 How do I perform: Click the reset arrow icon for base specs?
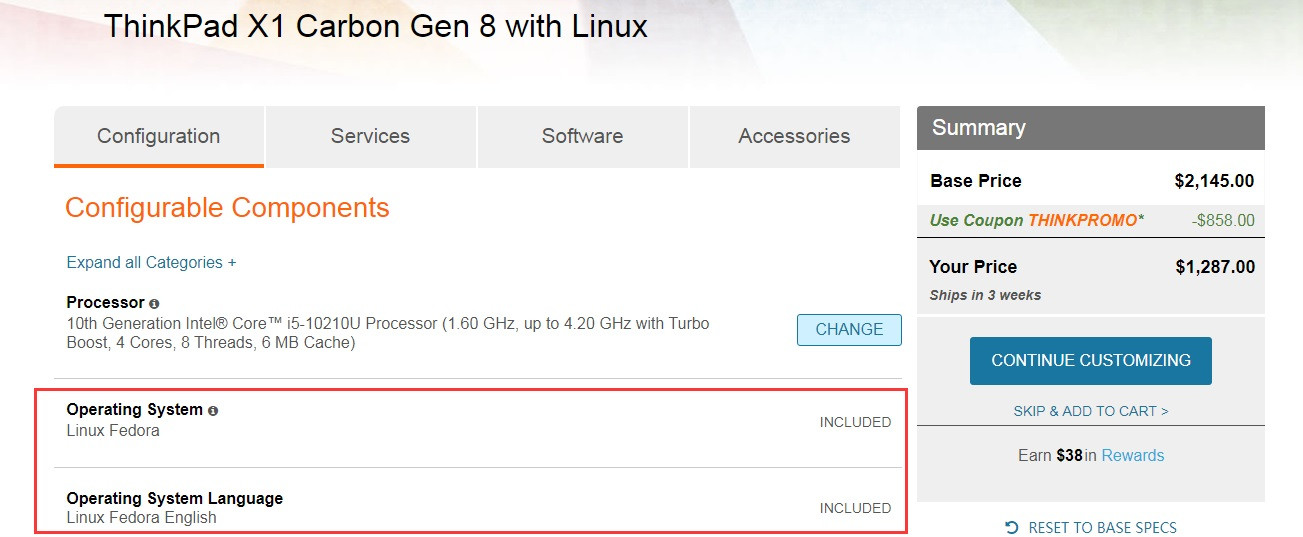tap(1012, 527)
